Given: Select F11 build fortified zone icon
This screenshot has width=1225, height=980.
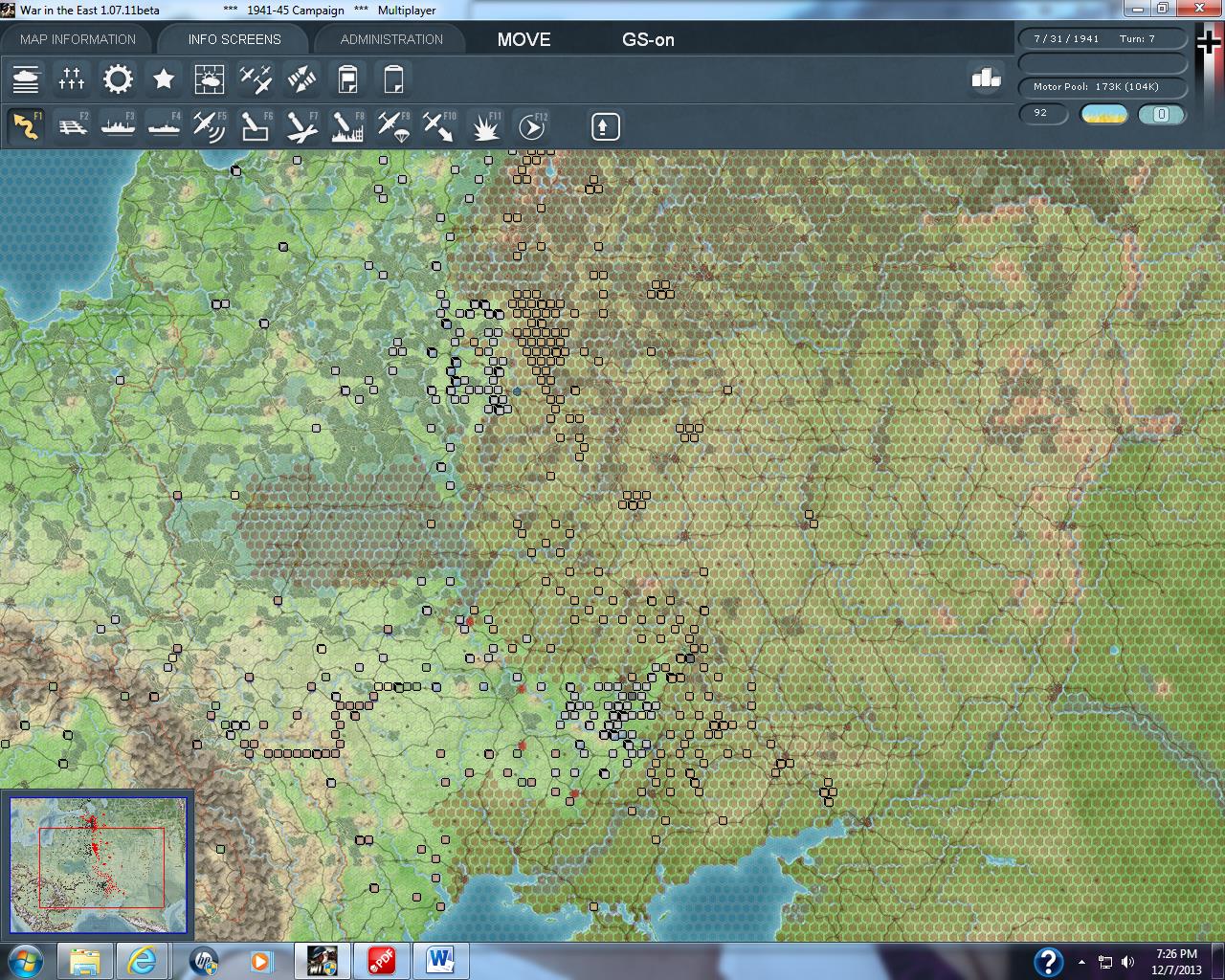Looking at the screenshot, I should [x=485, y=126].
